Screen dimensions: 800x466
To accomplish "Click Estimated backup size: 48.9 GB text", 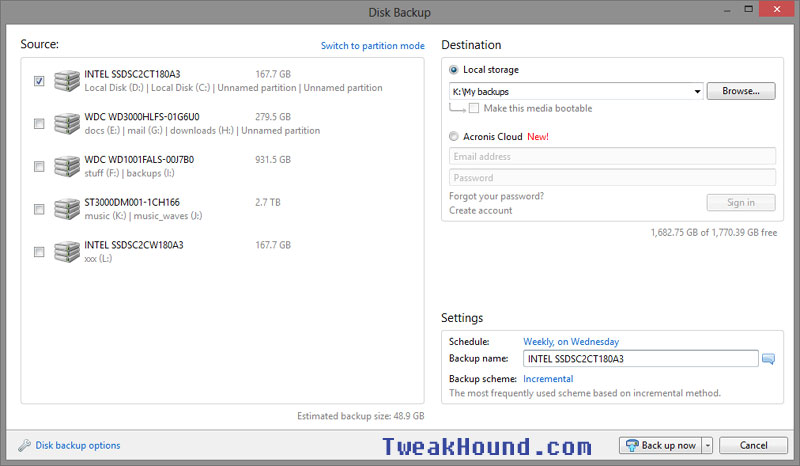I will 361,416.
